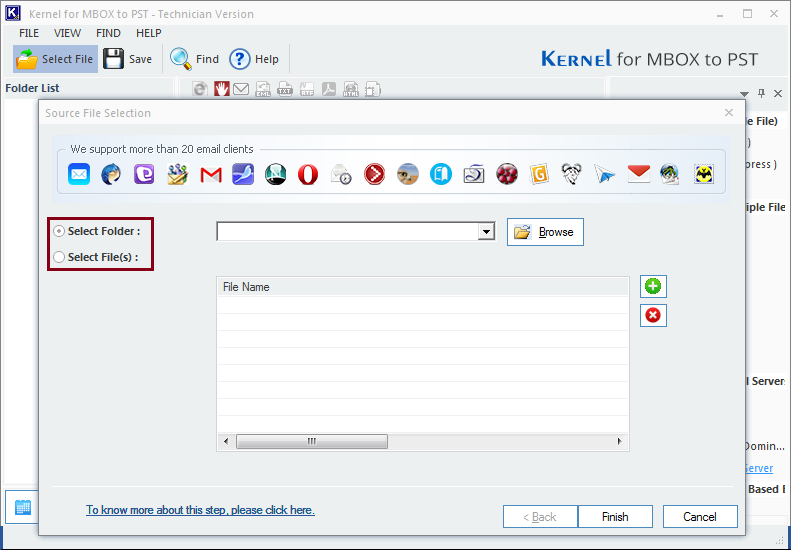This screenshot has height=550, width=791.
Task: Click the red Opera O icon
Action: click(x=308, y=175)
